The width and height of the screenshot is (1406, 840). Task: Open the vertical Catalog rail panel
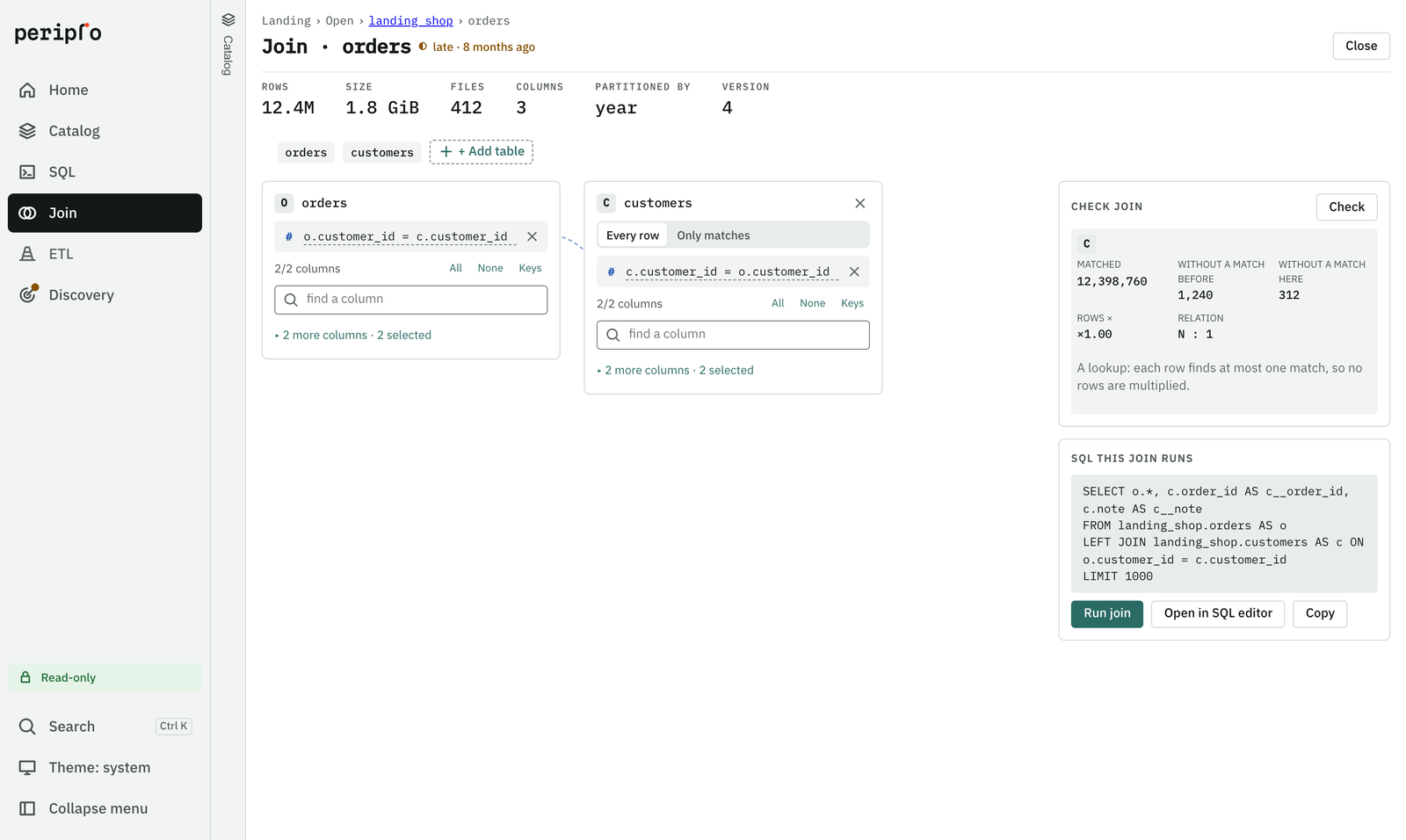[228, 44]
